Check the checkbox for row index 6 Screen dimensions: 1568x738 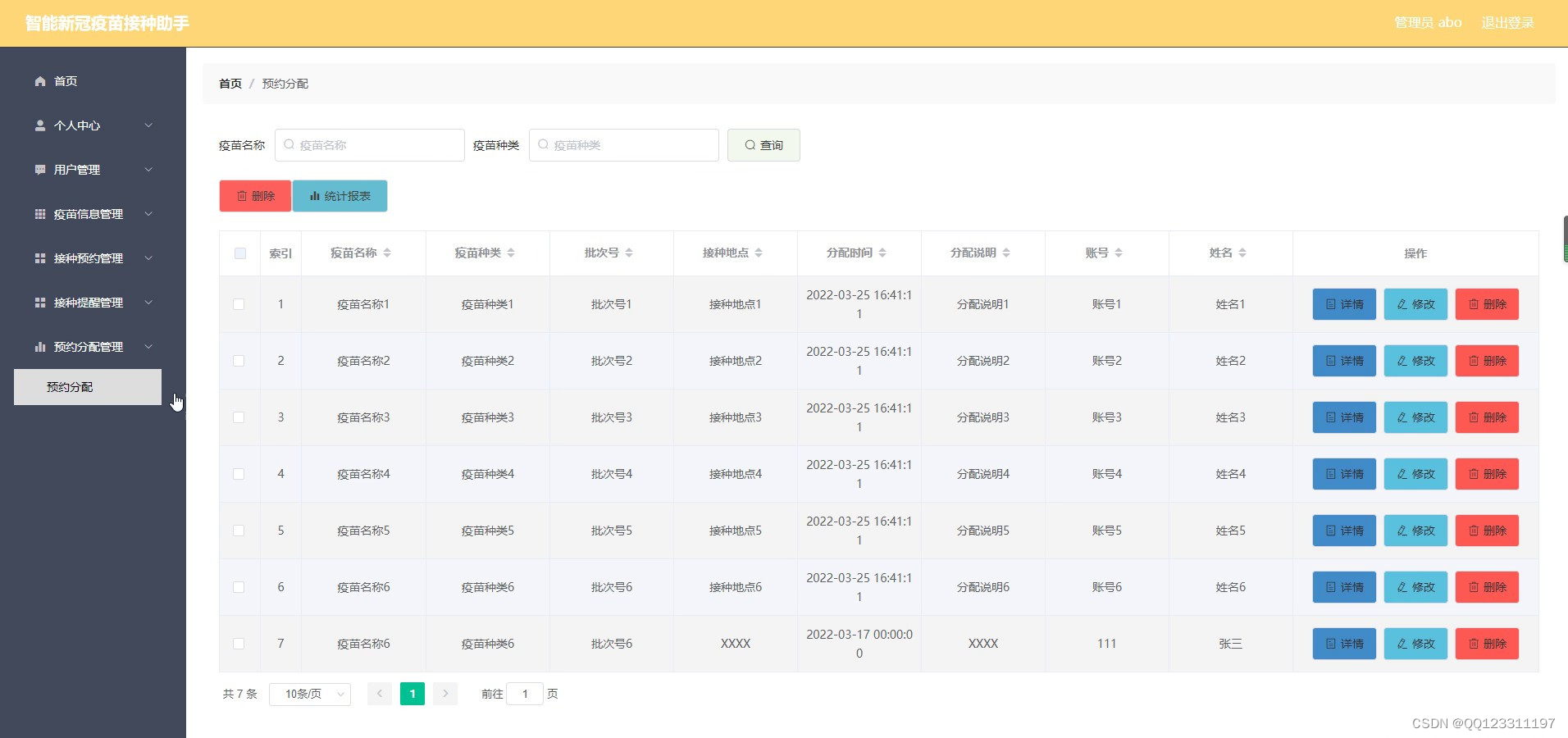click(x=239, y=587)
